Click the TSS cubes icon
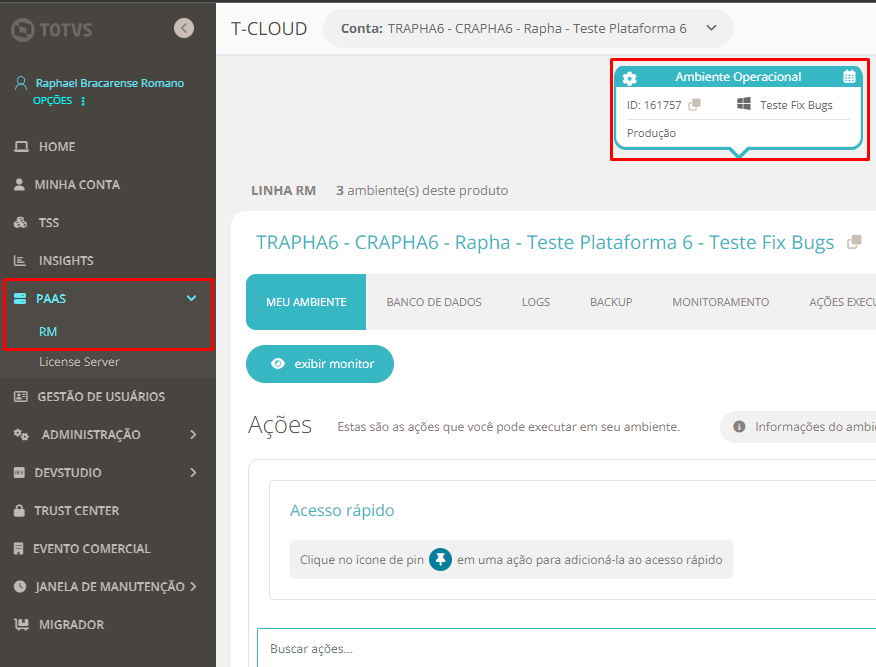876x667 pixels. (x=21, y=222)
